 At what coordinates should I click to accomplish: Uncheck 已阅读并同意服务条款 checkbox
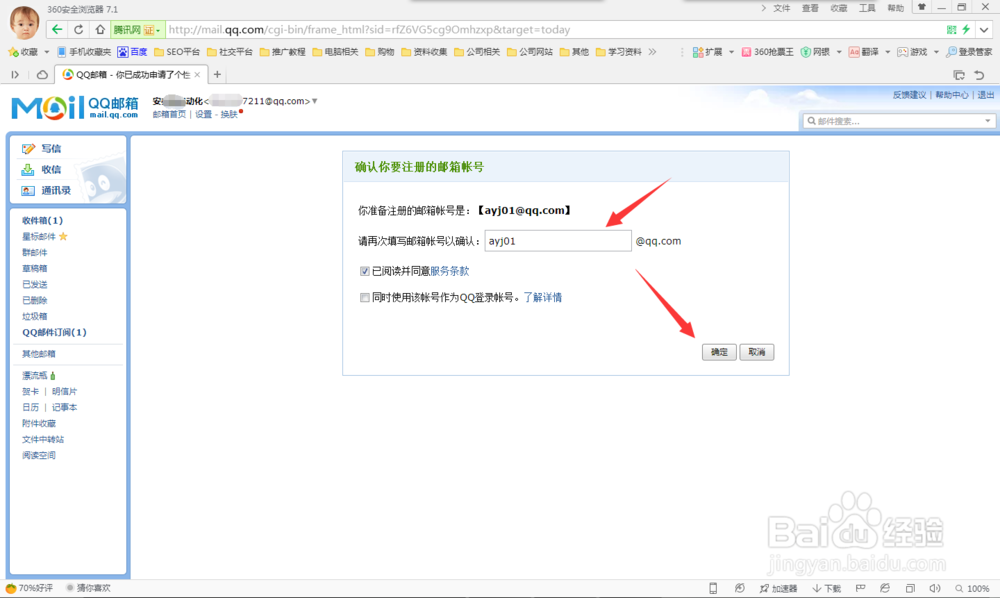click(365, 271)
